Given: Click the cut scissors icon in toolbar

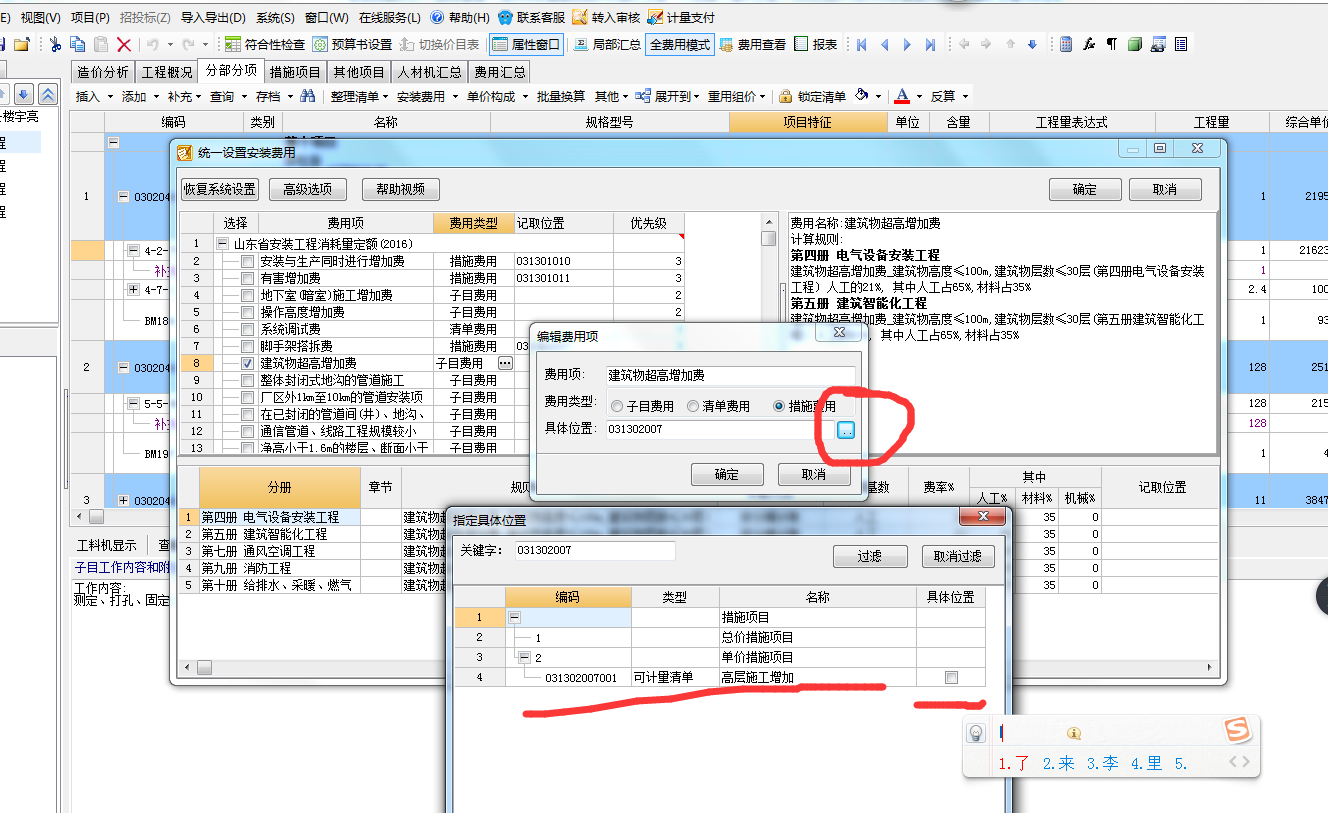Looking at the screenshot, I should click(x=55, y=44).
